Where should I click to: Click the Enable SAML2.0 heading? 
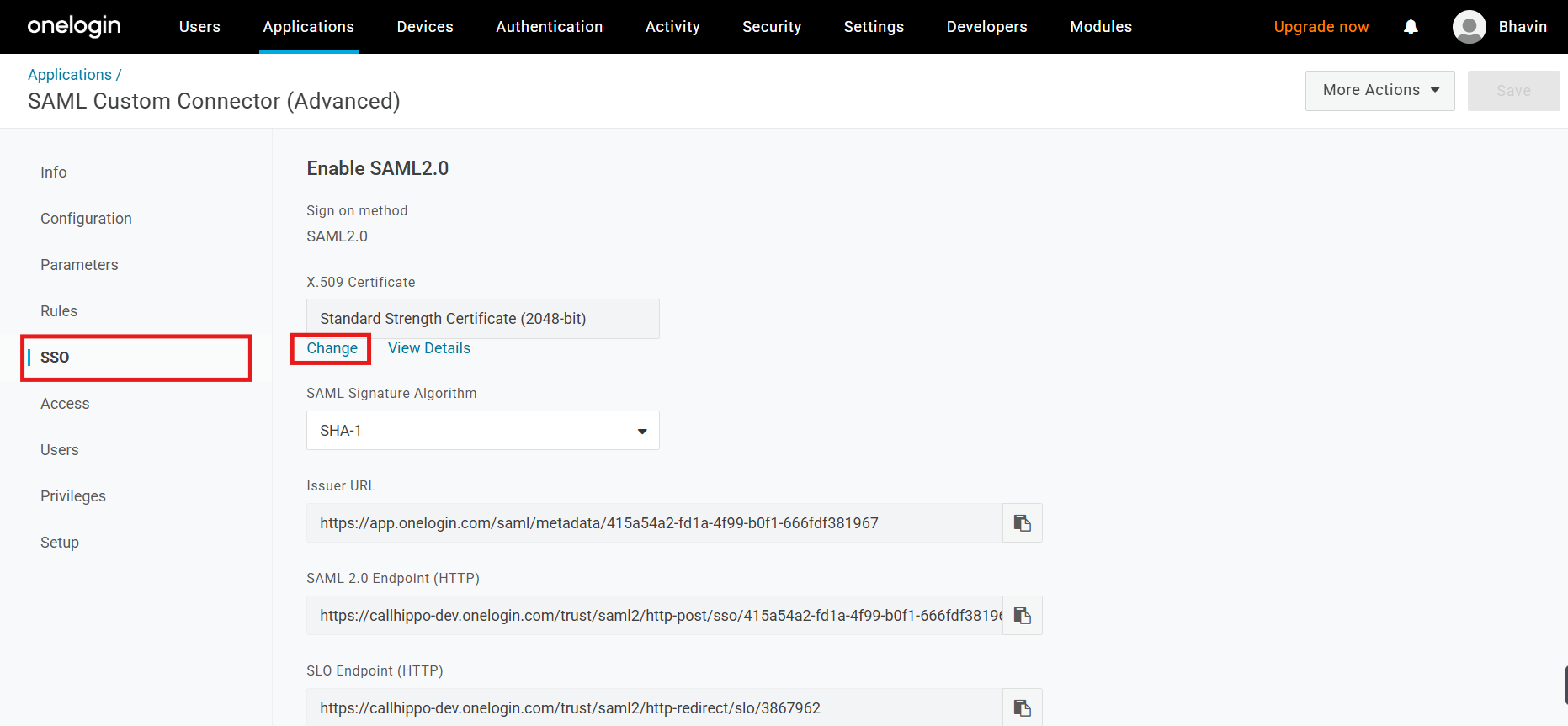(x=377, y=168)
